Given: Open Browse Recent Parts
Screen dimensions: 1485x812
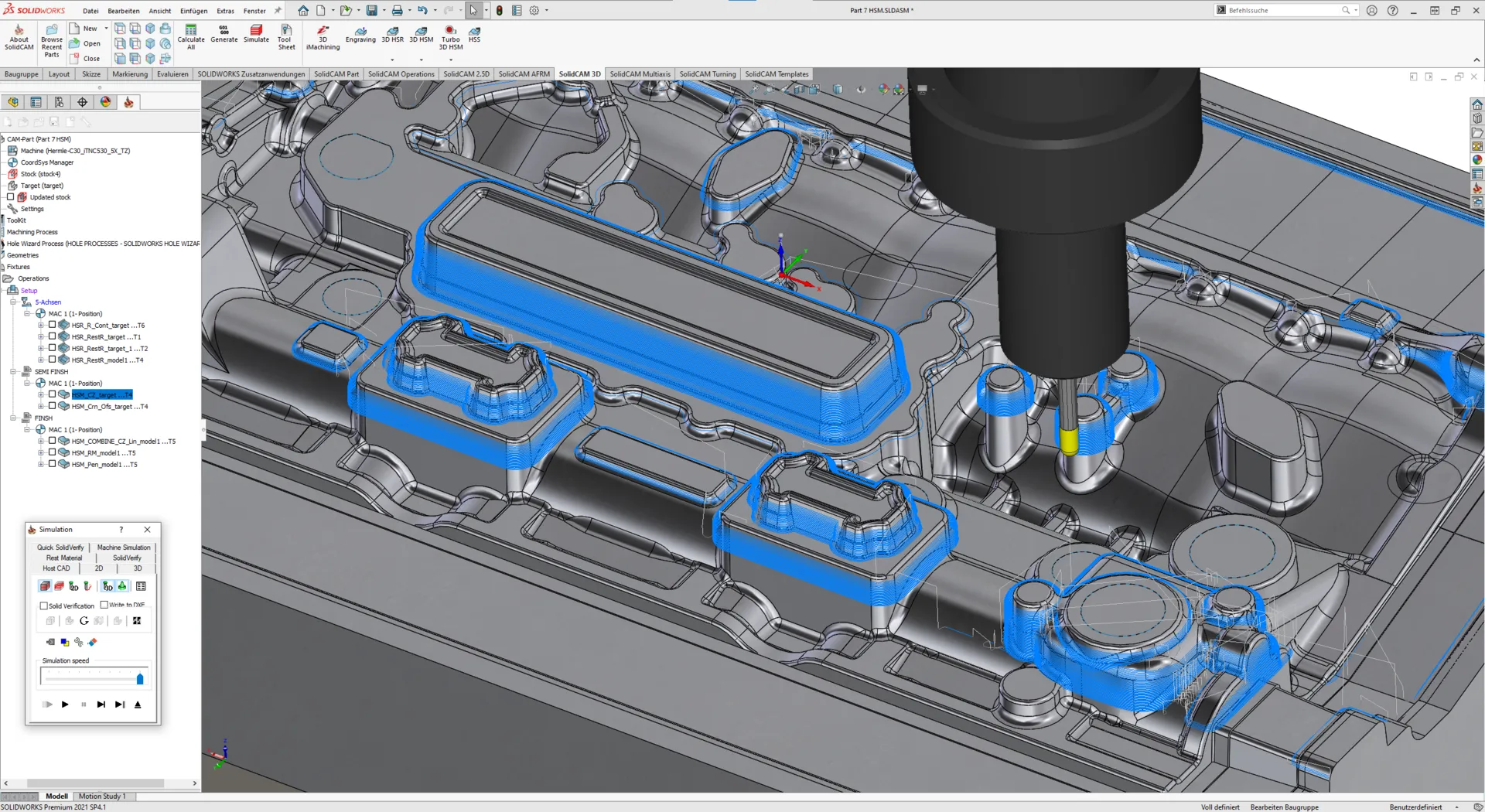Looking at the screenshot, I should click(50, 39).
